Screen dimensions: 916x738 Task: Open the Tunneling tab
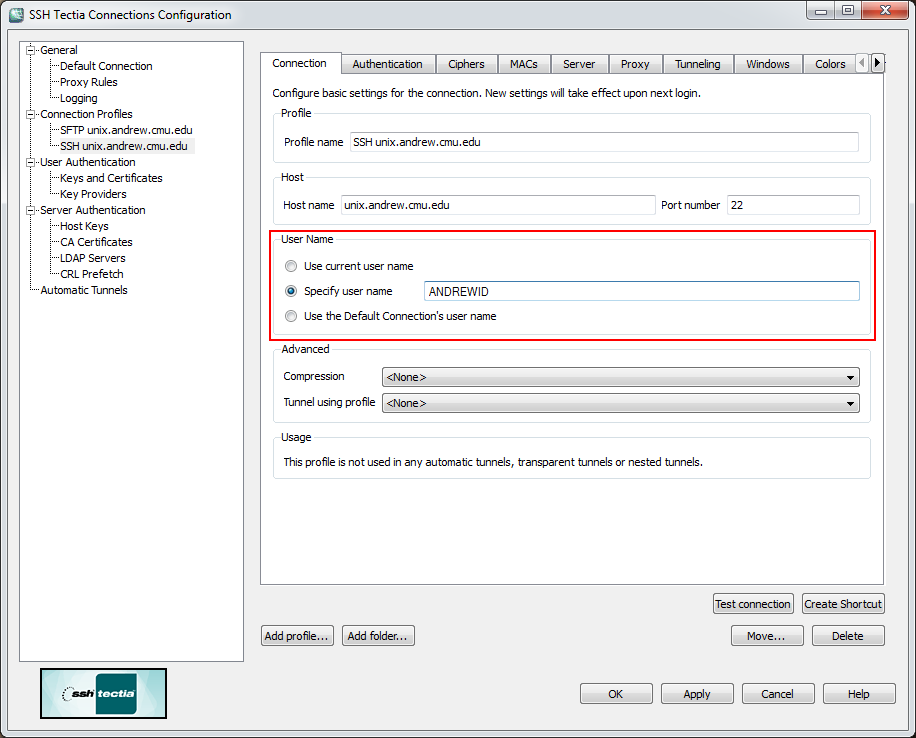coord(698,64)
